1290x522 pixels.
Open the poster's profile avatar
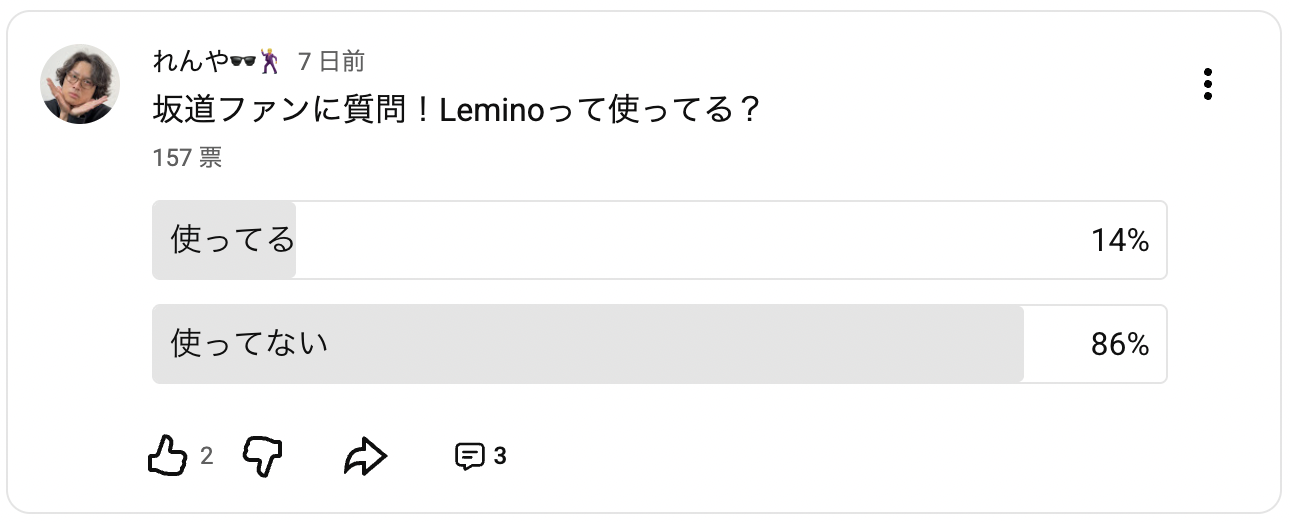(x=80, y=84)
